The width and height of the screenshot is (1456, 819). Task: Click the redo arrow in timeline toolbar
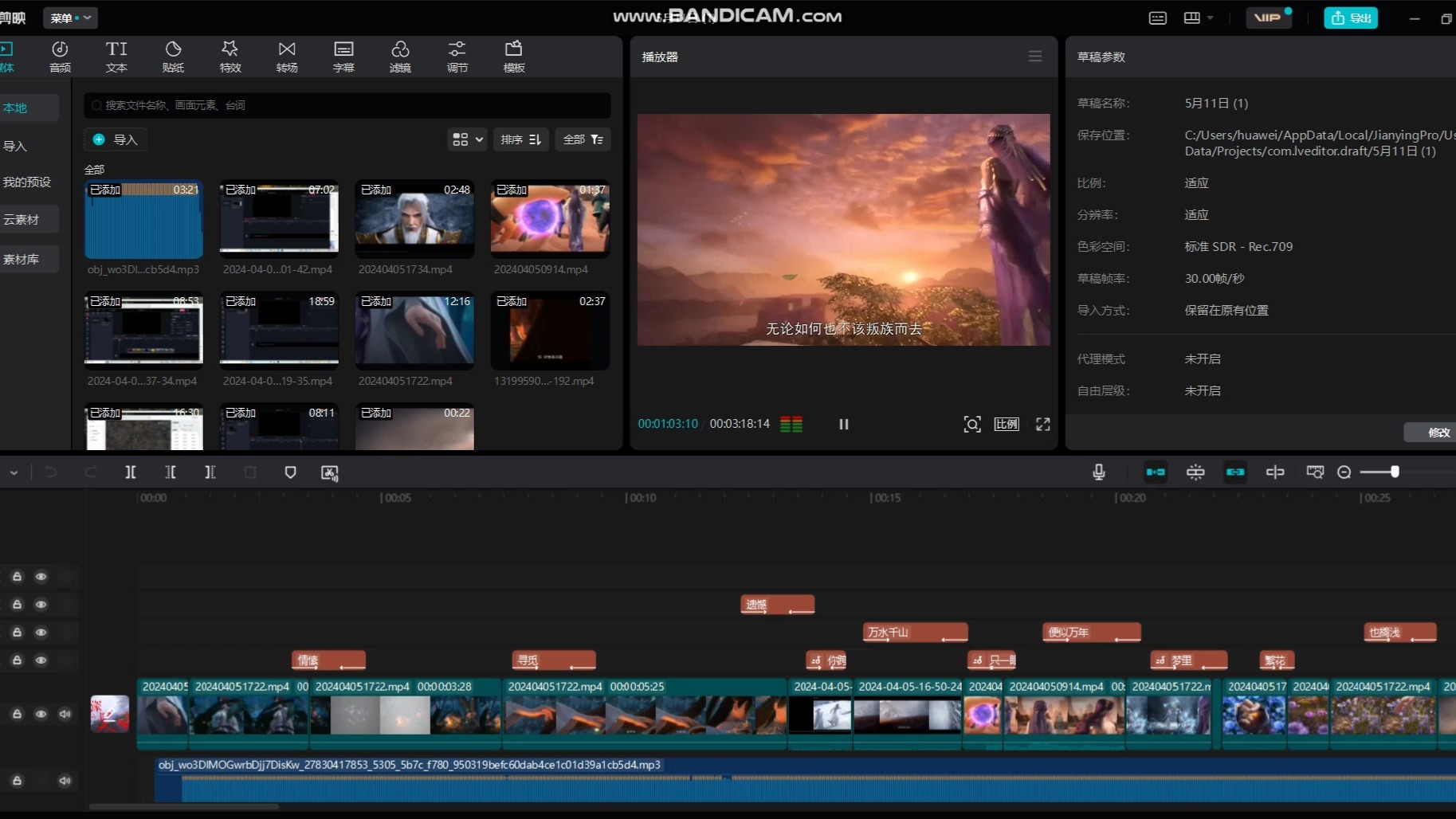point(91,472)
